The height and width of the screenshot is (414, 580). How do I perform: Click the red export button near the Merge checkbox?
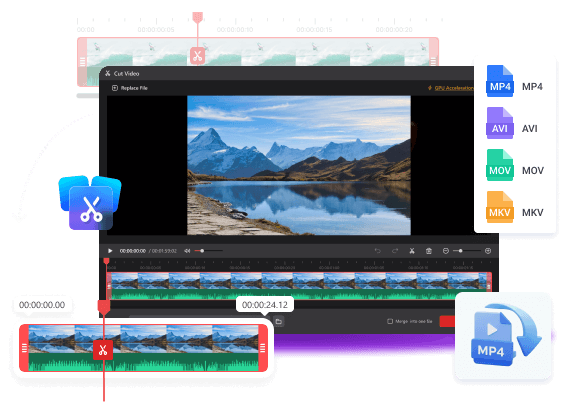point(447,321)
